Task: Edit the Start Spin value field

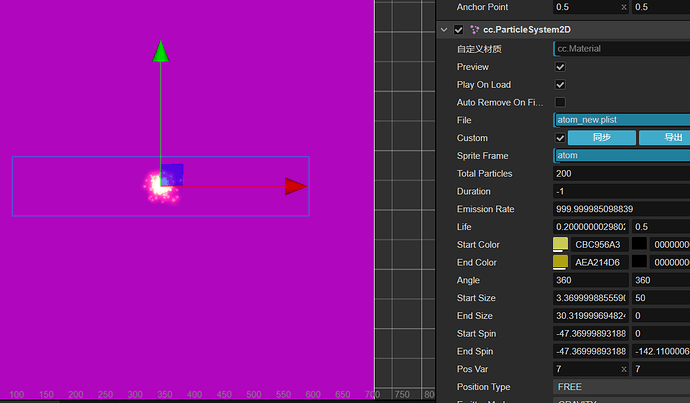Action: (x=591, y=333)
